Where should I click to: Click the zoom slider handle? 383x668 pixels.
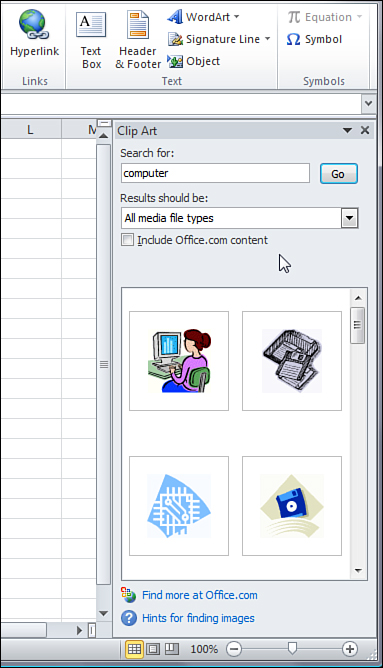(x=292, y=648)
